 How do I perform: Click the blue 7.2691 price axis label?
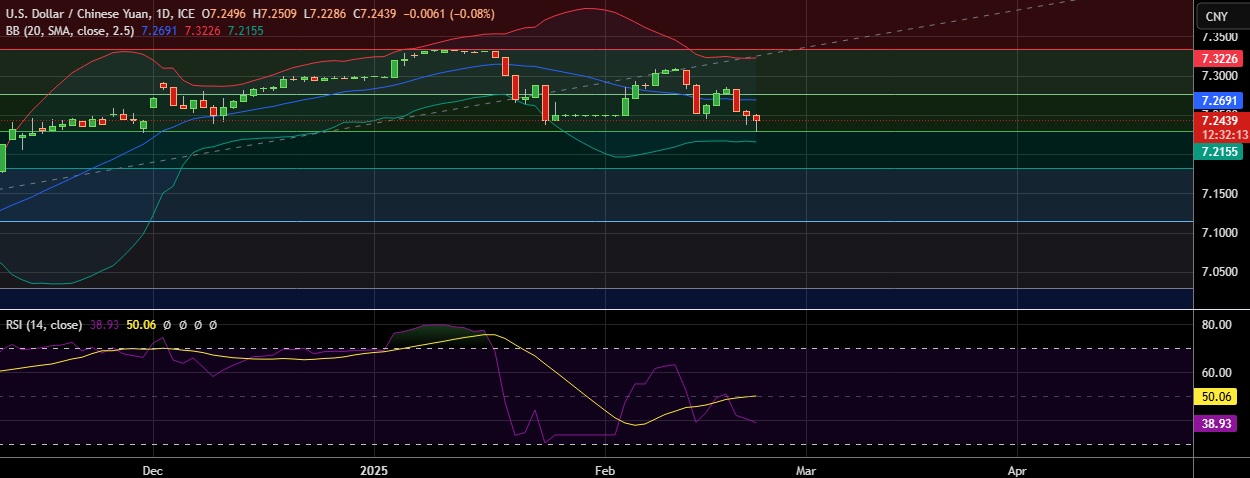point(1220,101)
